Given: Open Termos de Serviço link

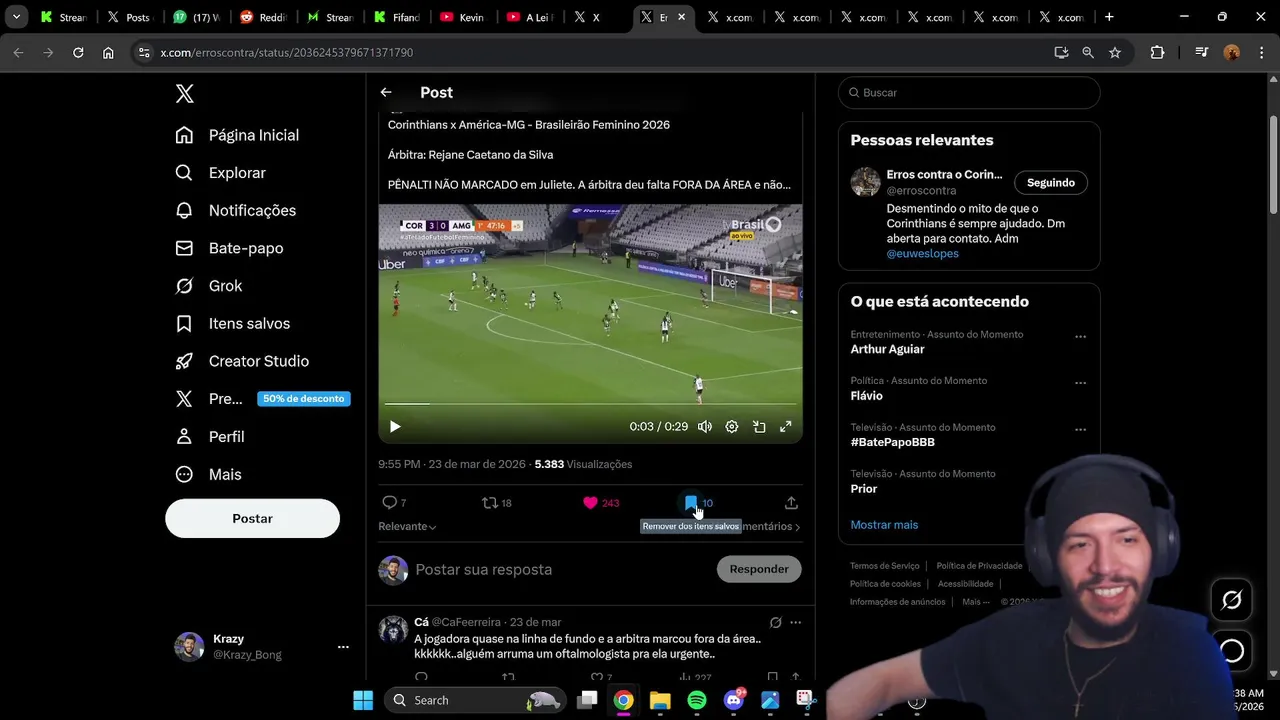Looking at the screenshot, I should 884,566.
